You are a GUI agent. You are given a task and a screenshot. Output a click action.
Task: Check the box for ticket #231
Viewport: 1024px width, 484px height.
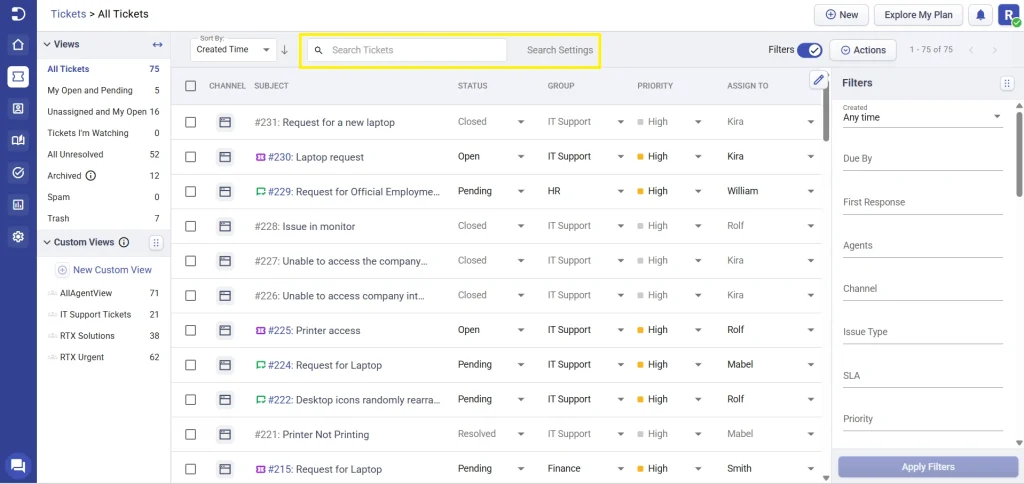coord(191,122)
